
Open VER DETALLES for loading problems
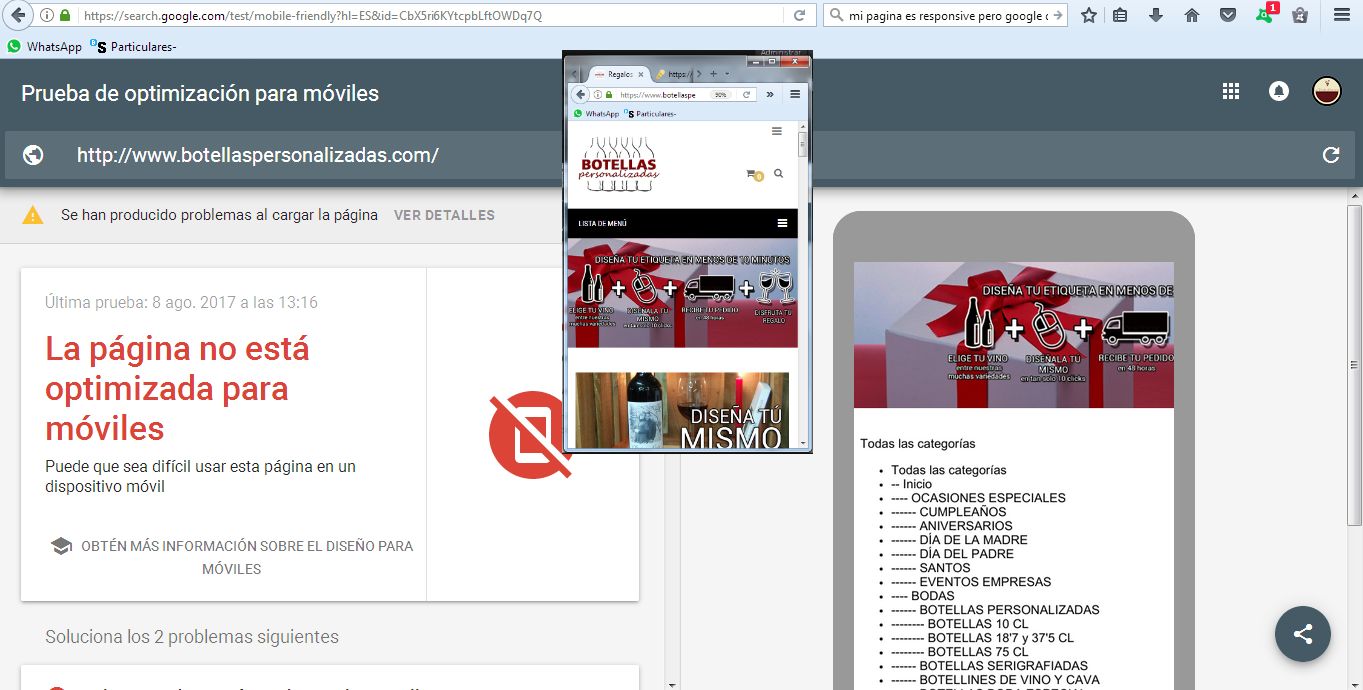tap(444, 215)
